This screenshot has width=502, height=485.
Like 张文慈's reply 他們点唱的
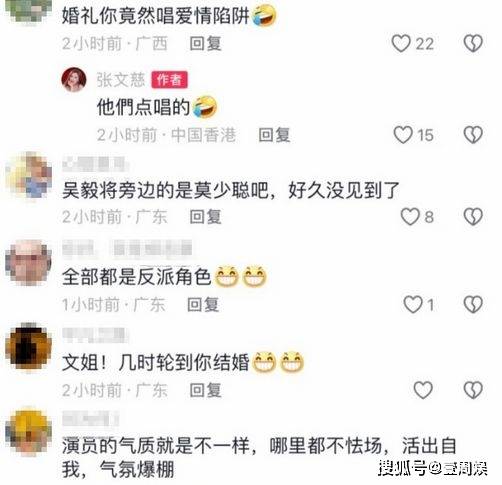[x=403, y=135]
